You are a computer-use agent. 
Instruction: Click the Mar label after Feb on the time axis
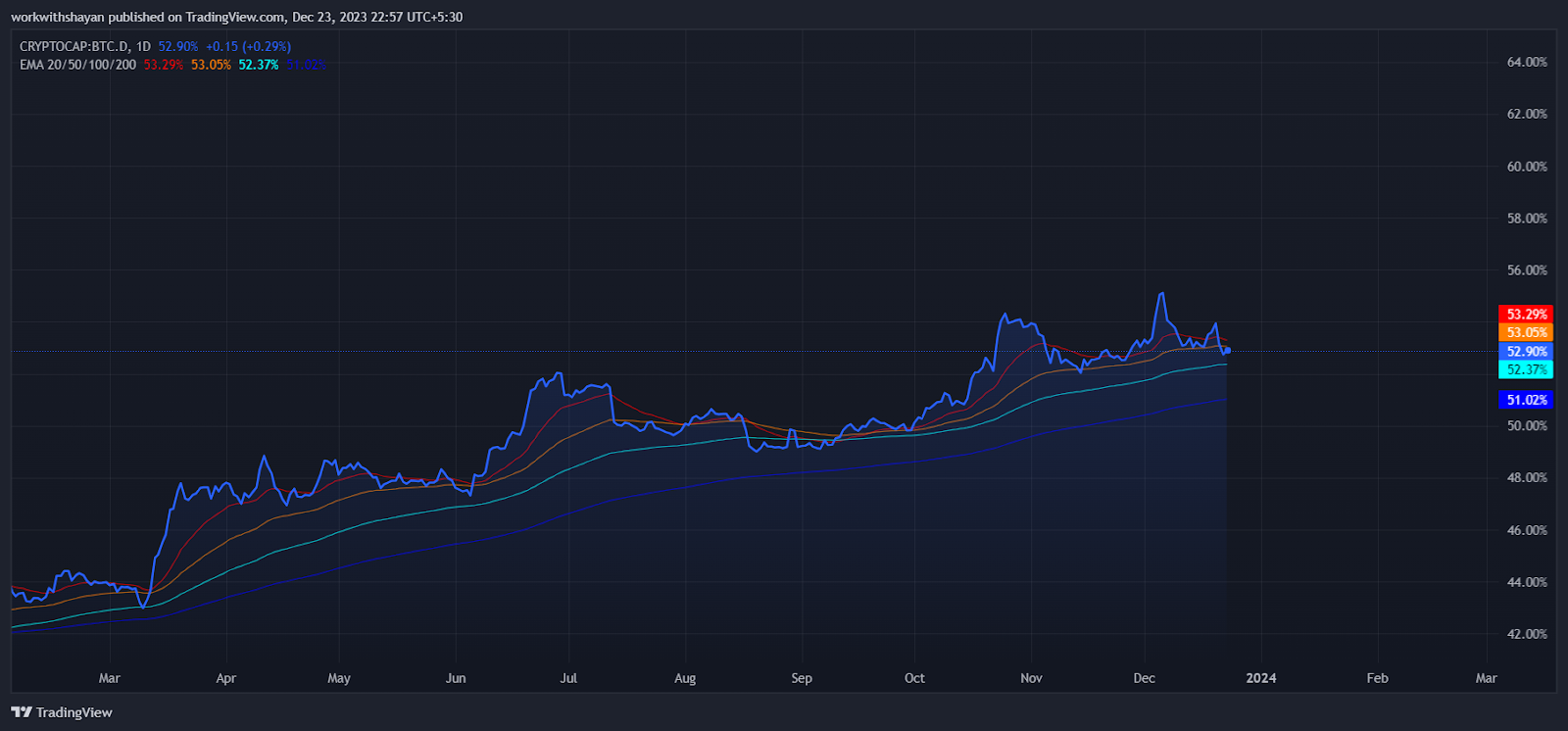tap(1487, 678)
